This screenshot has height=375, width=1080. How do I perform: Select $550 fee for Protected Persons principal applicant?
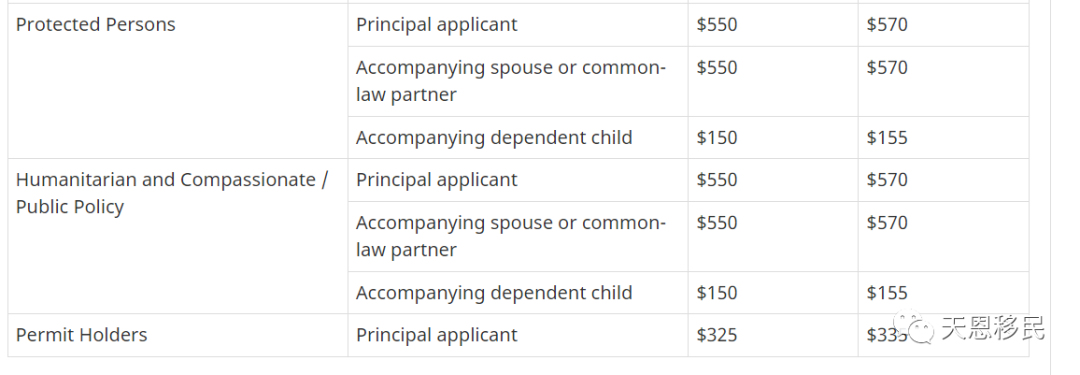point(717,25)
